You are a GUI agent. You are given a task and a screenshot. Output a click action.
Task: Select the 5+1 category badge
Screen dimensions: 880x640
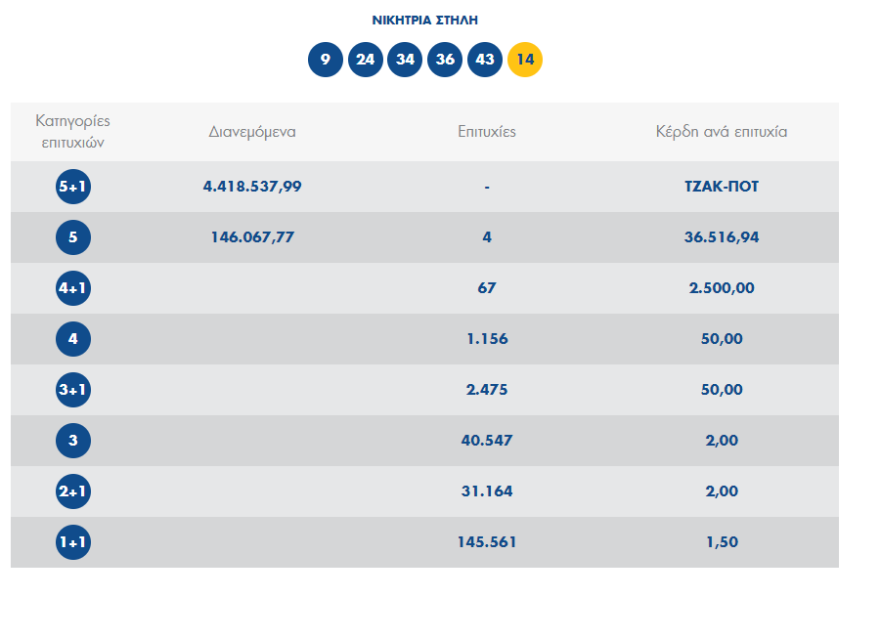(x=73, y=187)
